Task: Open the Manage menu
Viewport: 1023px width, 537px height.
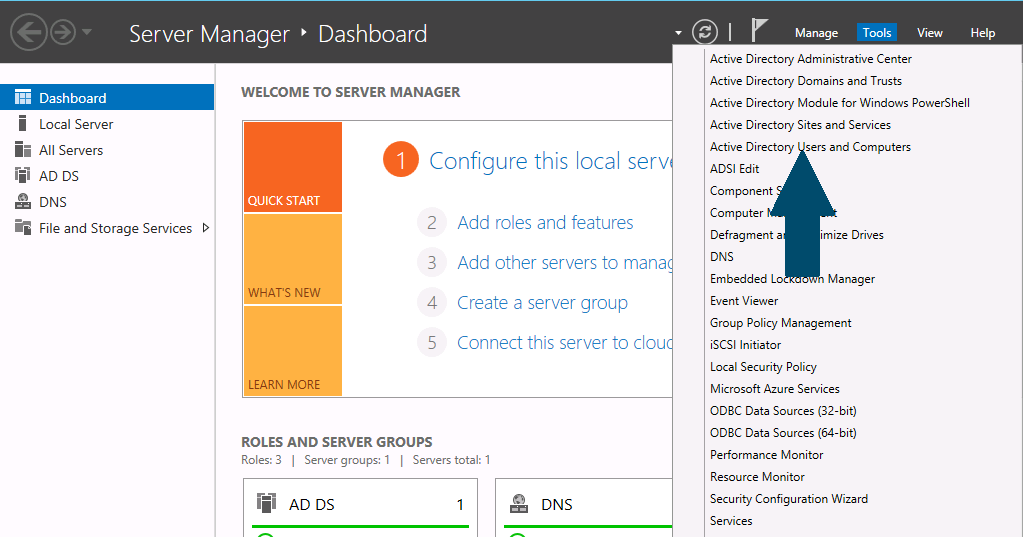Action: (x=816, y=33)
